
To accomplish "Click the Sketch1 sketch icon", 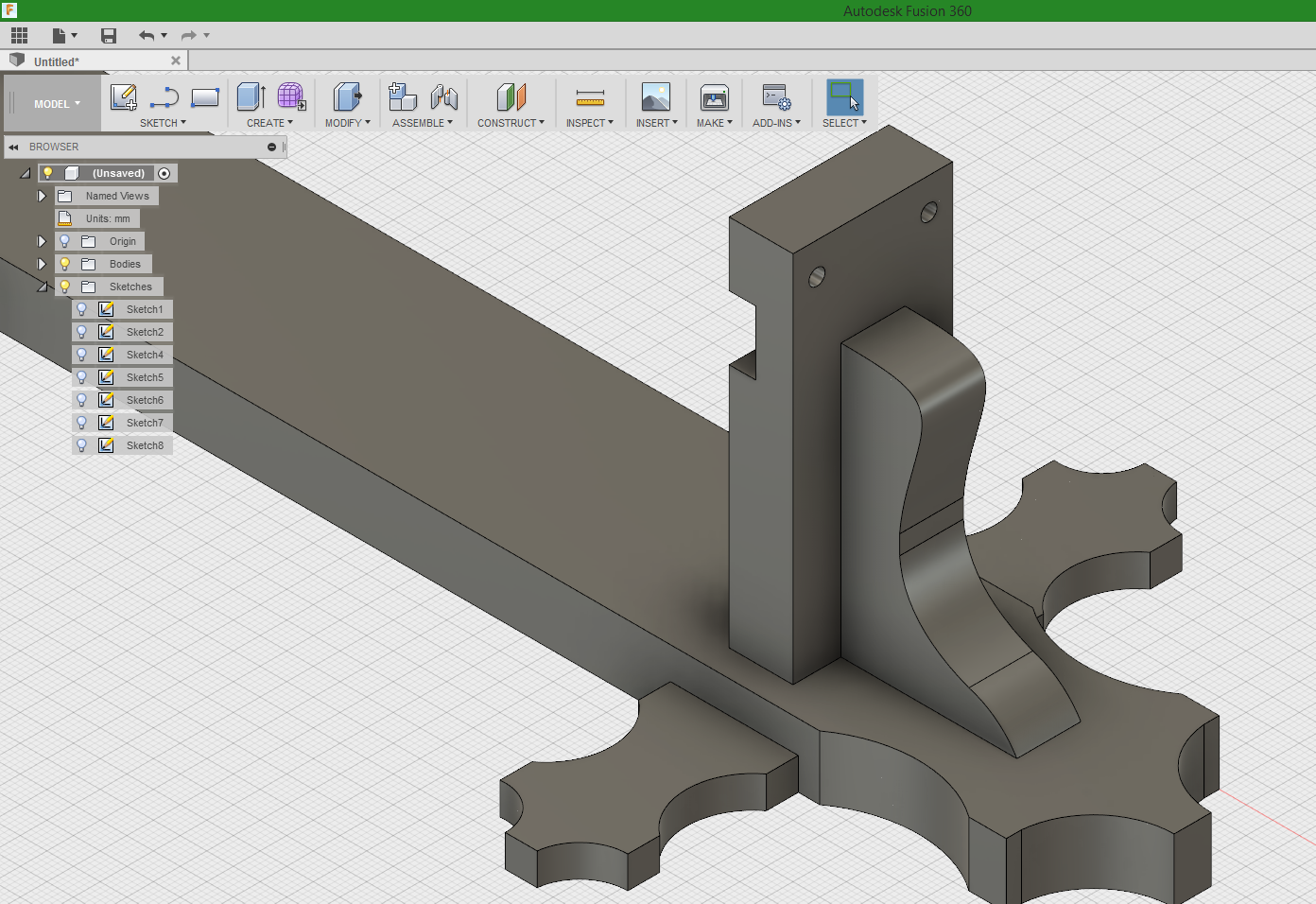I will [106, 309].
